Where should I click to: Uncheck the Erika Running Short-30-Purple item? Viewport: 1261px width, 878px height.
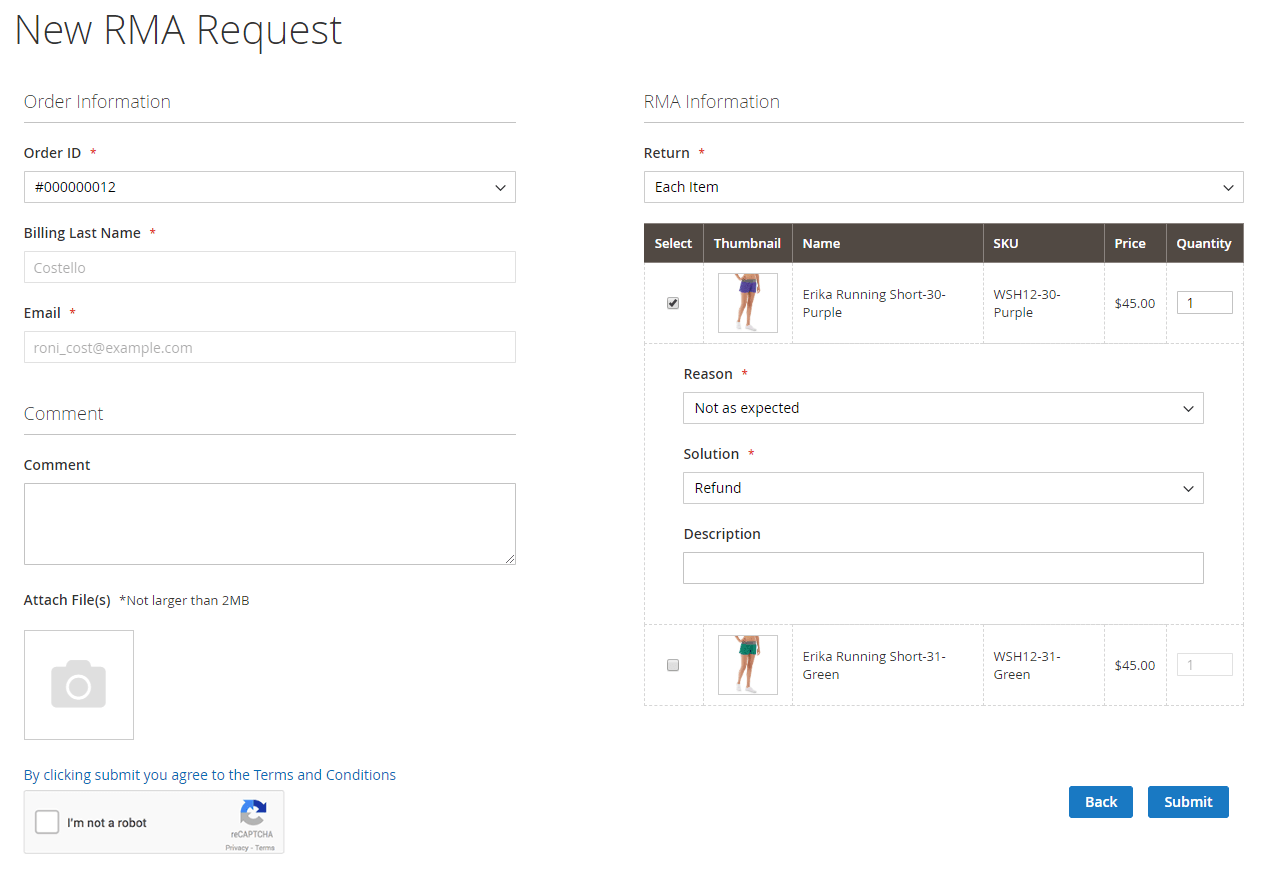click(x=673, y=303)
